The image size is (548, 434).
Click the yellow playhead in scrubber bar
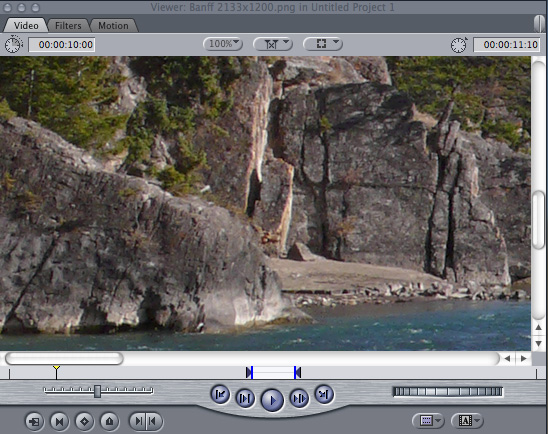[x=56, y=371]
